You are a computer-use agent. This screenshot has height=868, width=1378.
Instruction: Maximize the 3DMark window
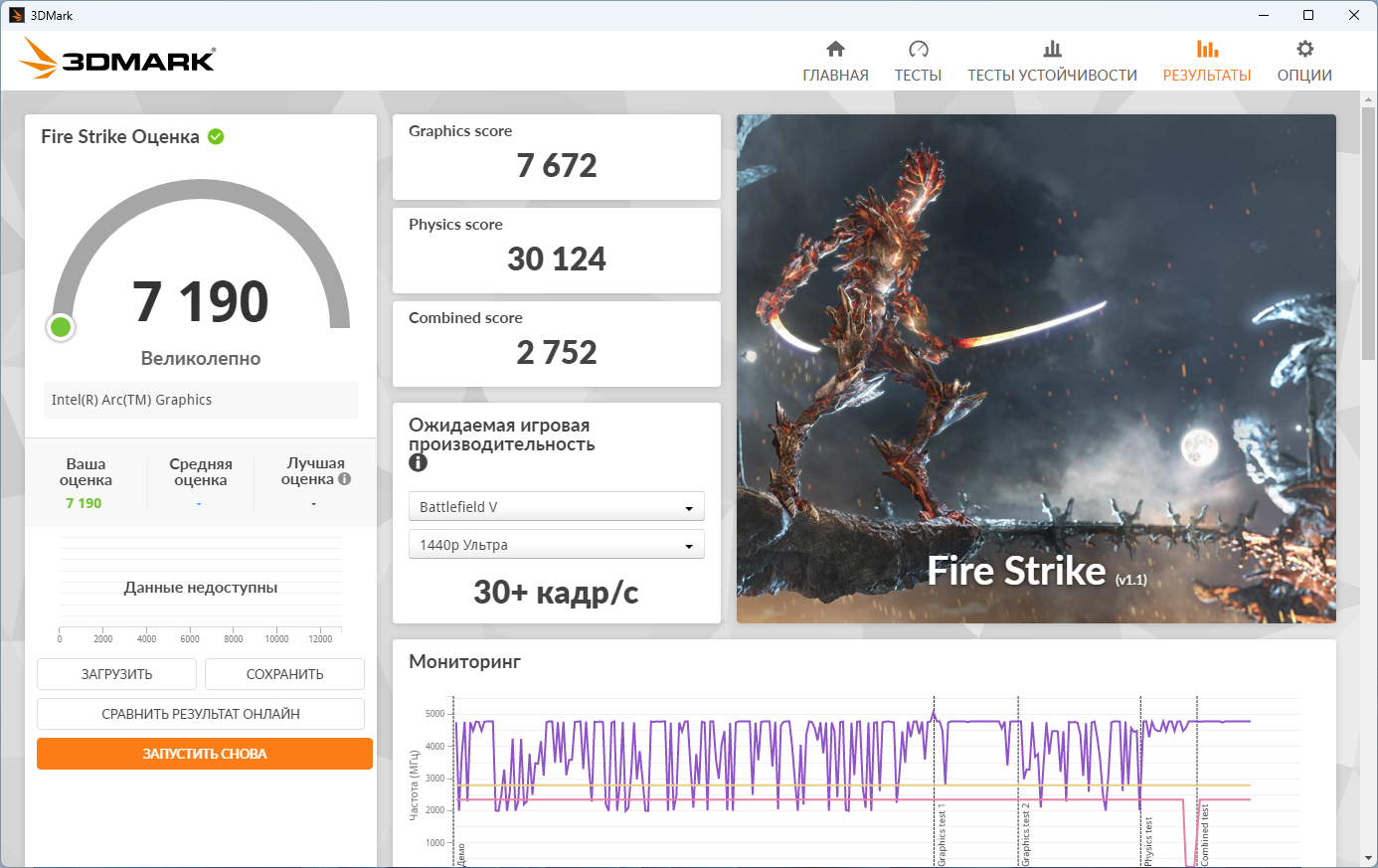(x=1308, y=15)
